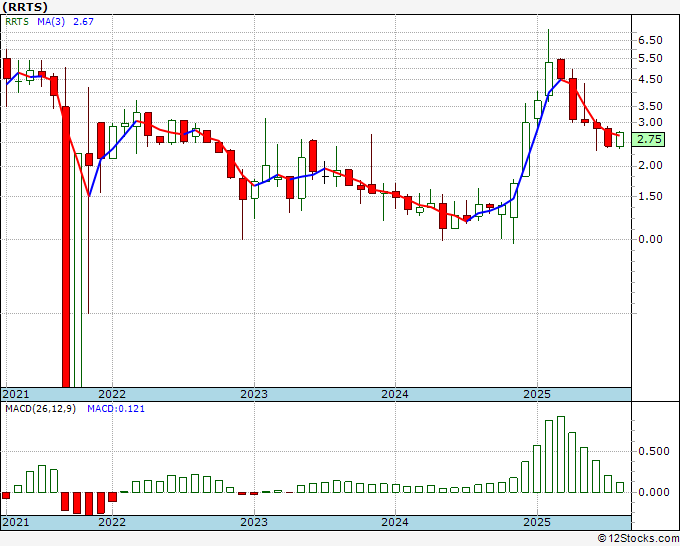Click the 2.00 price axis label
Image resolution: width=680 pixels, height=546 pixels.
[650, 165]
